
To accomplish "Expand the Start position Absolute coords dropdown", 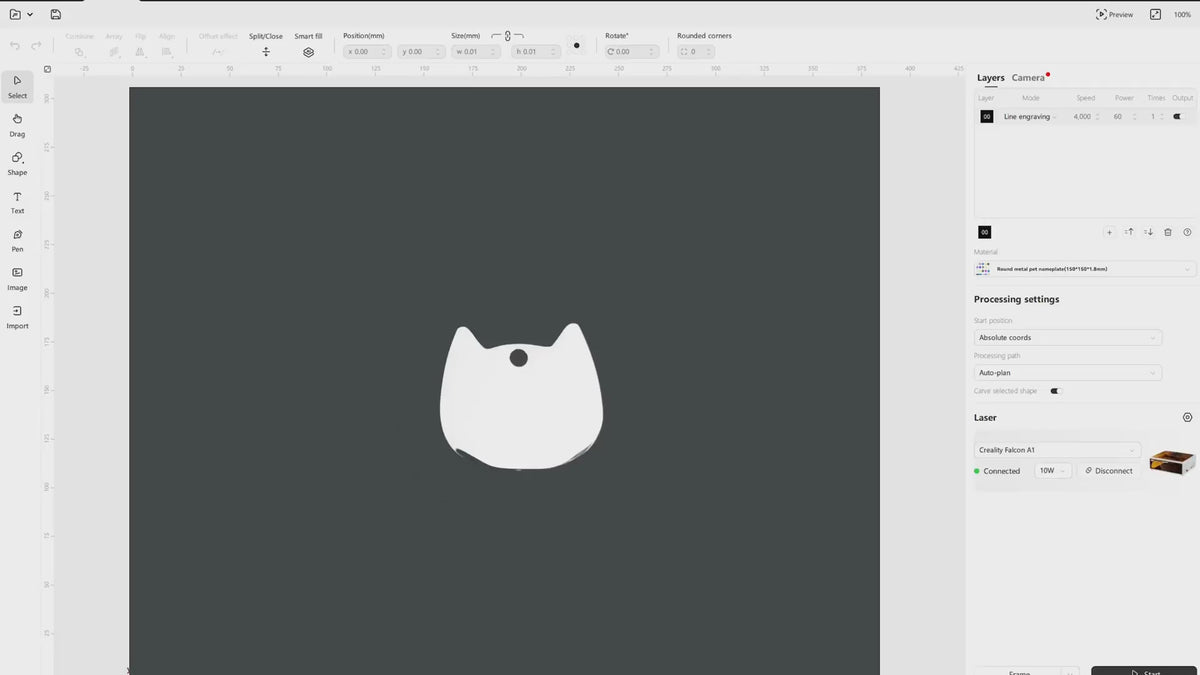I will coord(1068,338).
